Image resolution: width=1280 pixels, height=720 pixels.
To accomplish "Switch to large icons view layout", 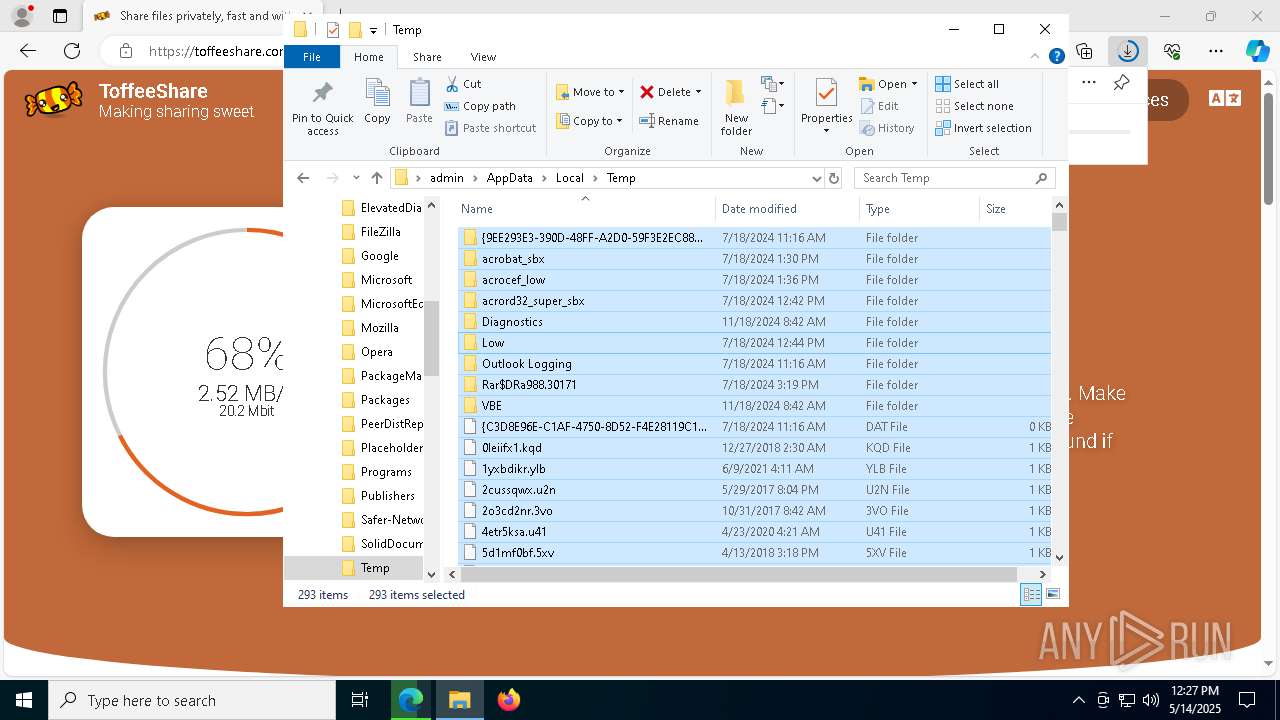I will tap(1052, 595).
